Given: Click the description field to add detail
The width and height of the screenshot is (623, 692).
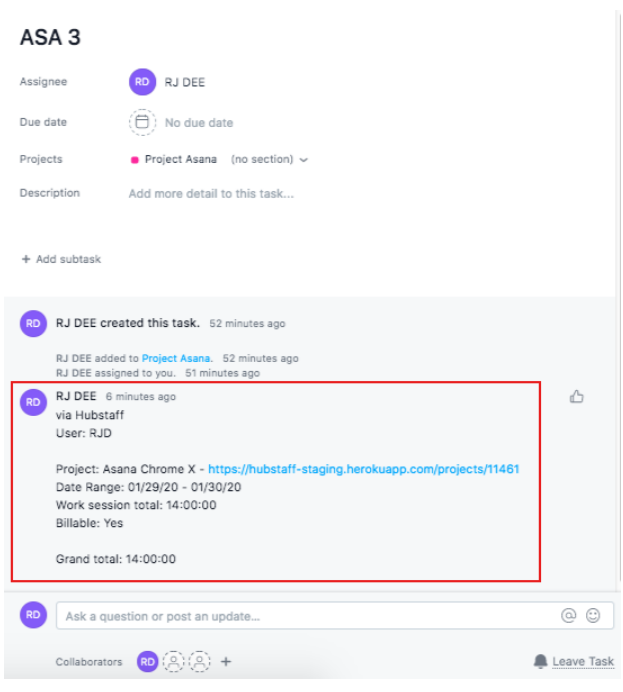Looking at the screenshot, I should (x=211, y=194).
